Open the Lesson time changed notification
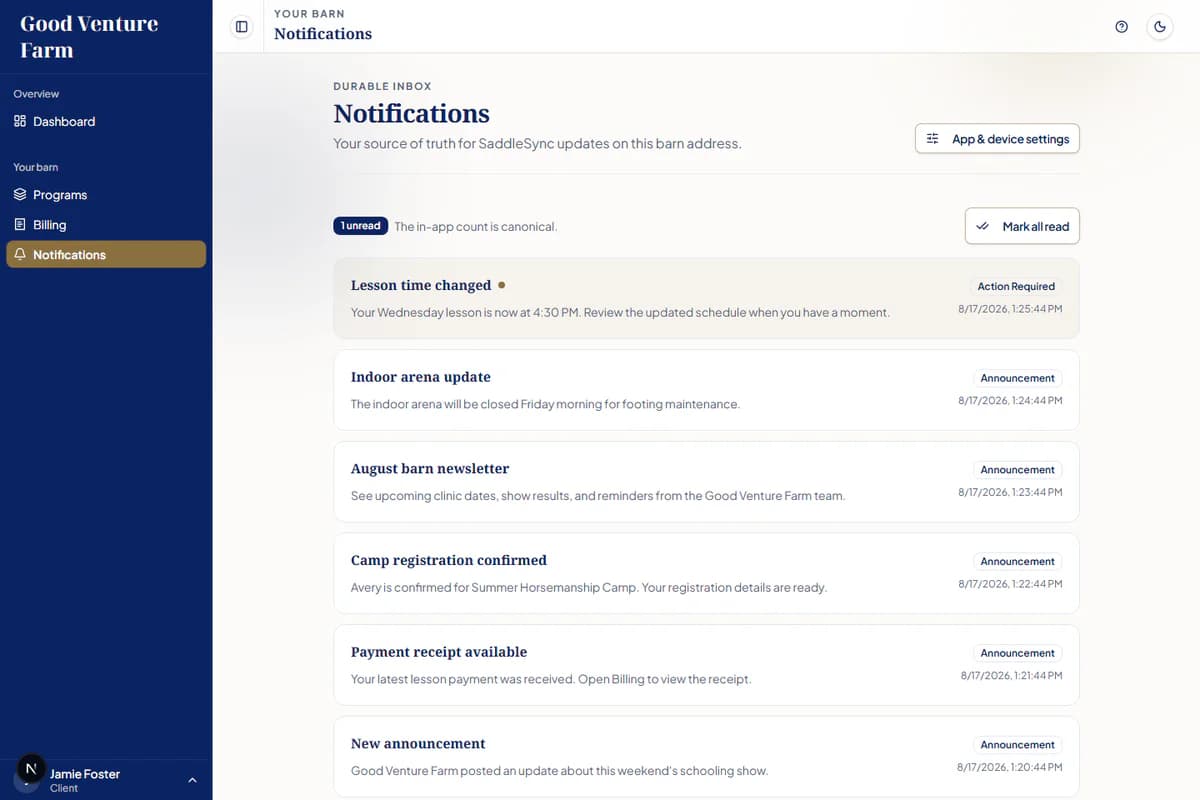Viewport: 1200px width, 800px height. (706, 298)
